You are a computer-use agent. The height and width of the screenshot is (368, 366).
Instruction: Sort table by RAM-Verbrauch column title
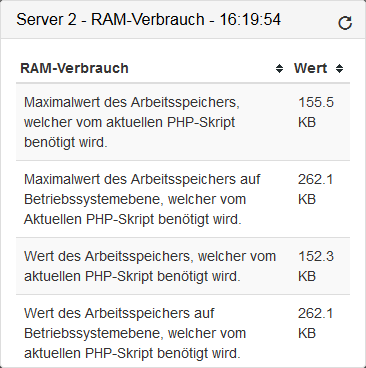pyautogui.click(x=74, y=68)
